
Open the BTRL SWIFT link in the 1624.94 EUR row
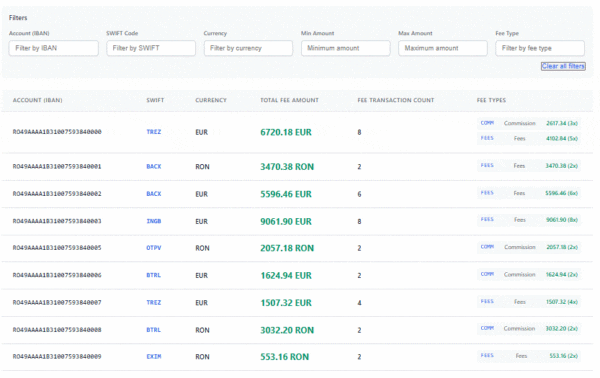pyautogui.click(x=153, y=275)
